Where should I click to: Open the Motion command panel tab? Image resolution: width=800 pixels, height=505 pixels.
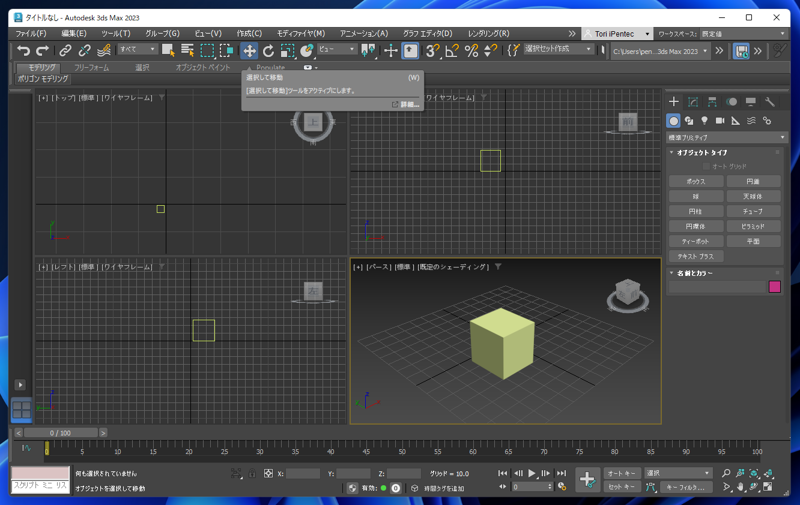[x=732, y=102]
